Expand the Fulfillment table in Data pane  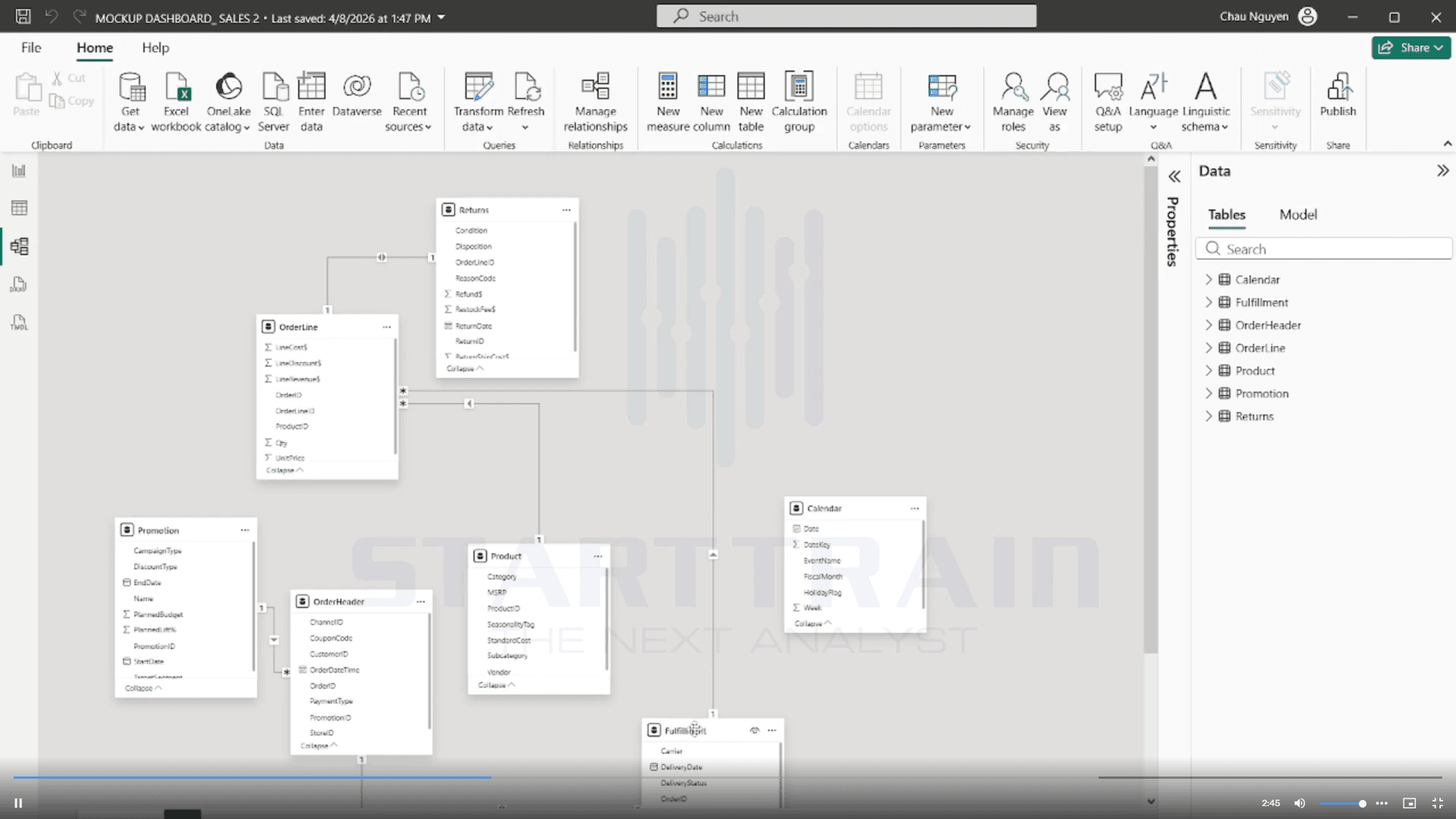[x=1209, y=302]
